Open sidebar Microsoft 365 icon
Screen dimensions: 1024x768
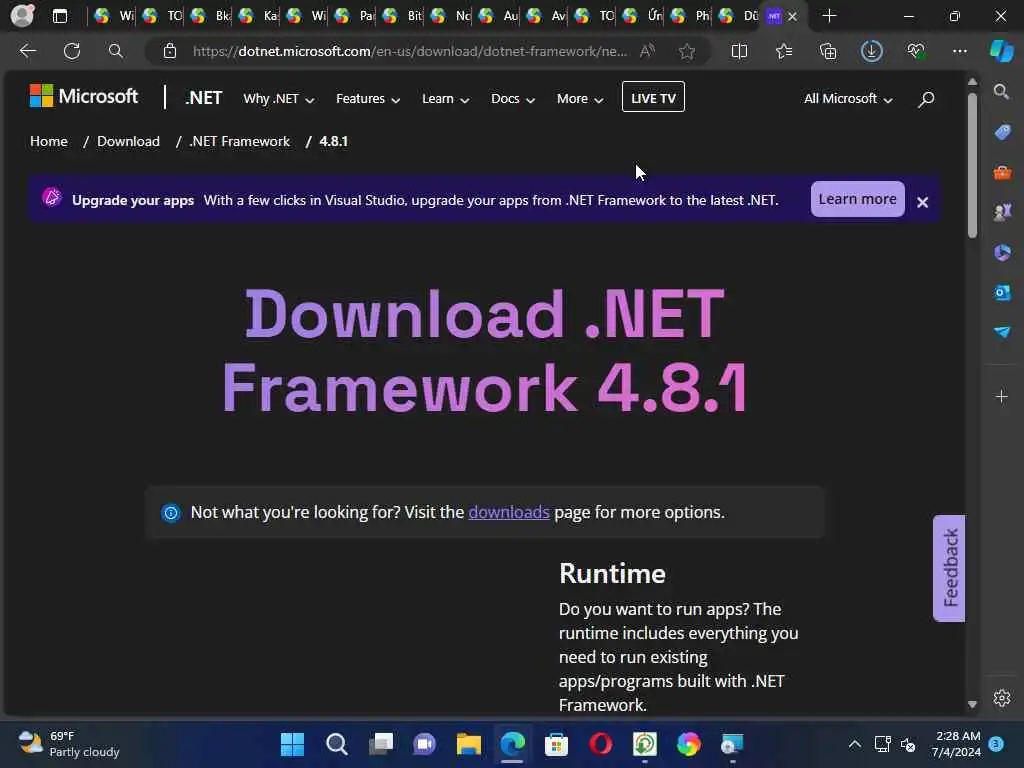pos(1002,252)
